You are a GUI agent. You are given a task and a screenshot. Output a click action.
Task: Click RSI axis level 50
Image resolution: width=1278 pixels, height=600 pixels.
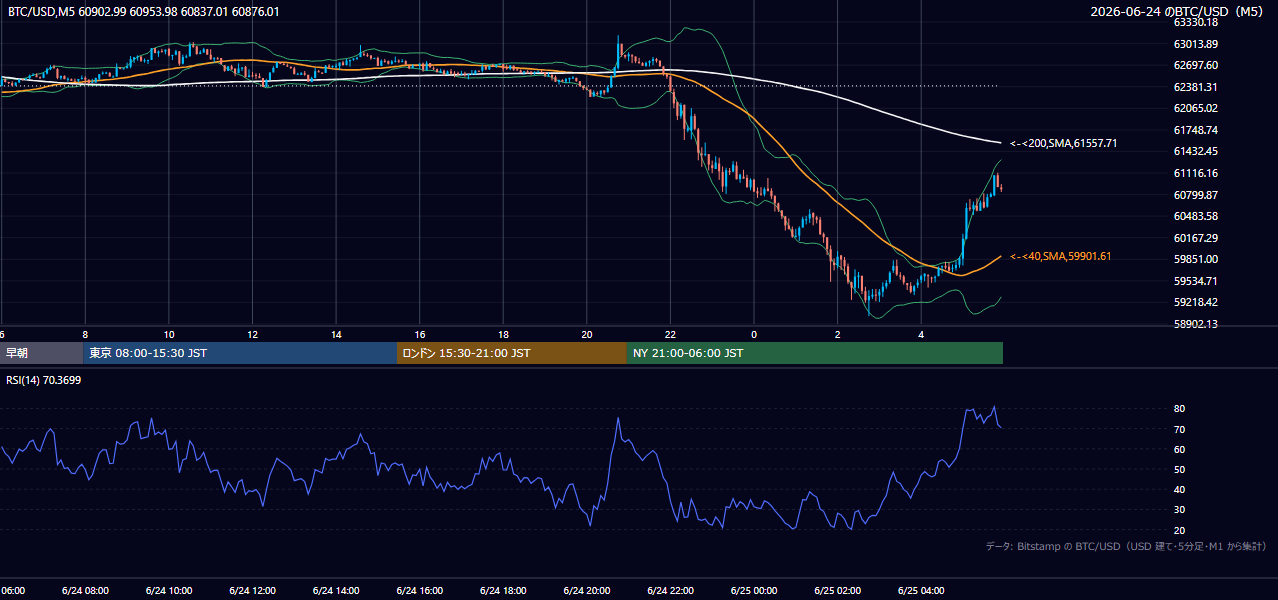[1179, 469]
